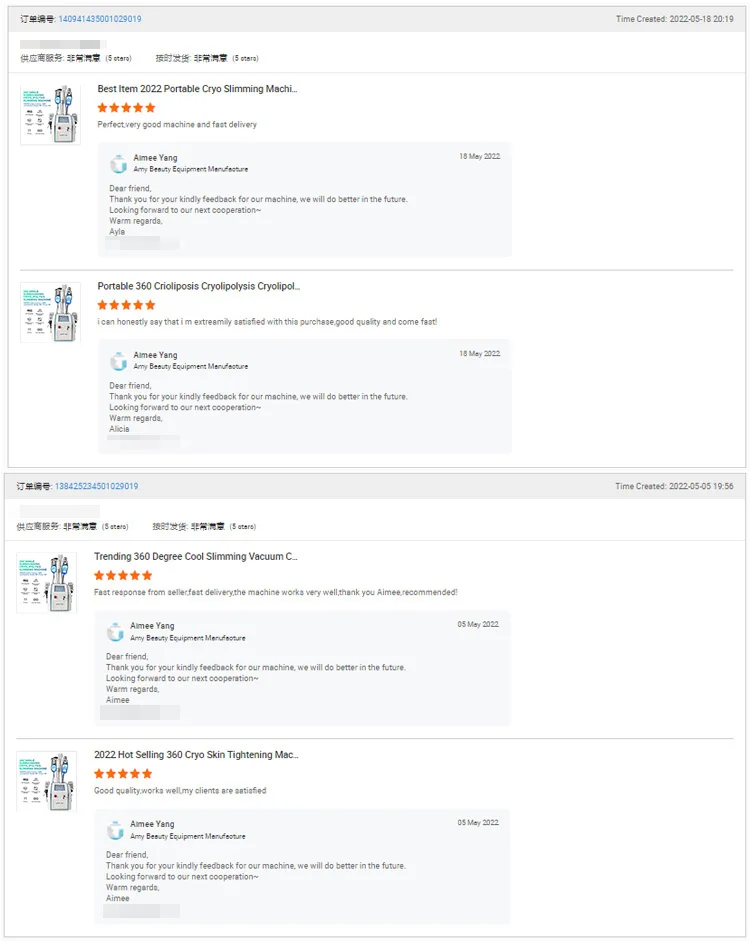This screenshot has width=750, height=941.
Task: Click star rating under Trending 360 Degree review
Action: (123, 575)
